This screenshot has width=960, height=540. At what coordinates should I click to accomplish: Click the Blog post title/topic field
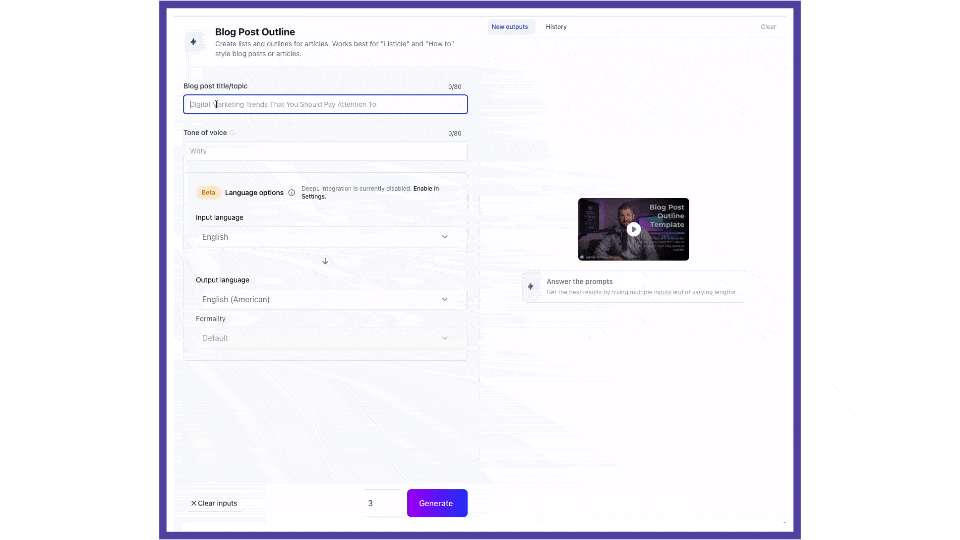click(325, 104)
